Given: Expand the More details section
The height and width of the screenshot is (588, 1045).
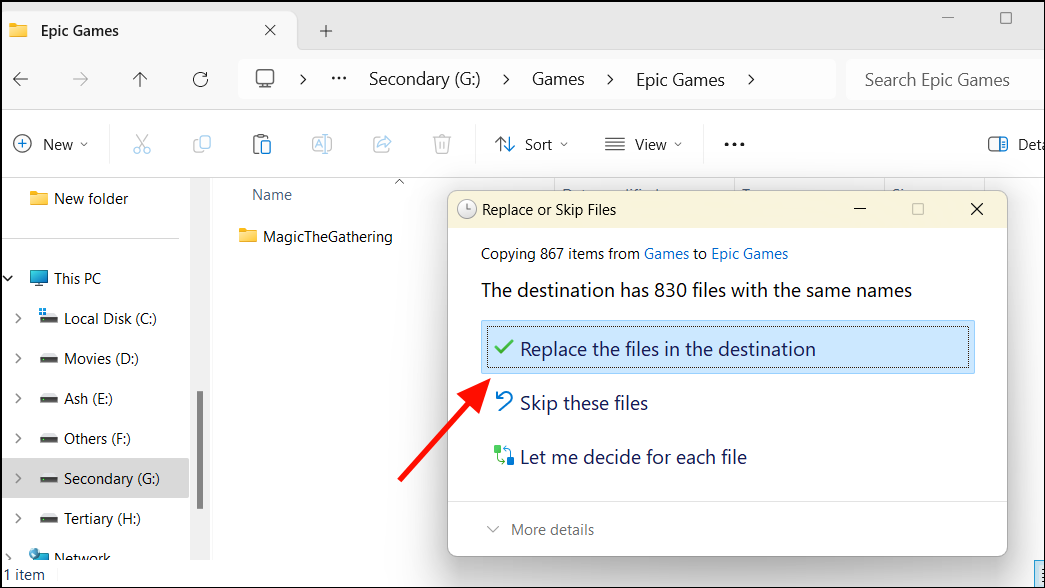Looking at the screenshot, I should (540, 529).
